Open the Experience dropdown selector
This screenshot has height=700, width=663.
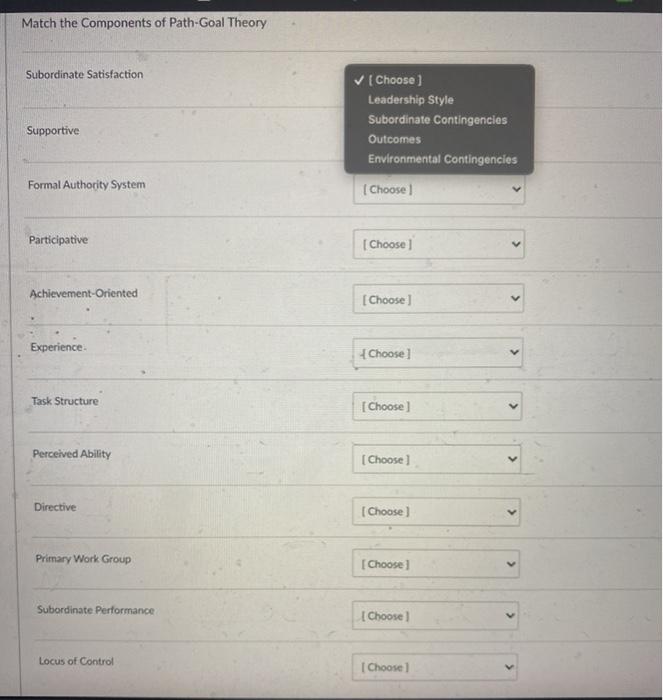[x=438, y=353]
